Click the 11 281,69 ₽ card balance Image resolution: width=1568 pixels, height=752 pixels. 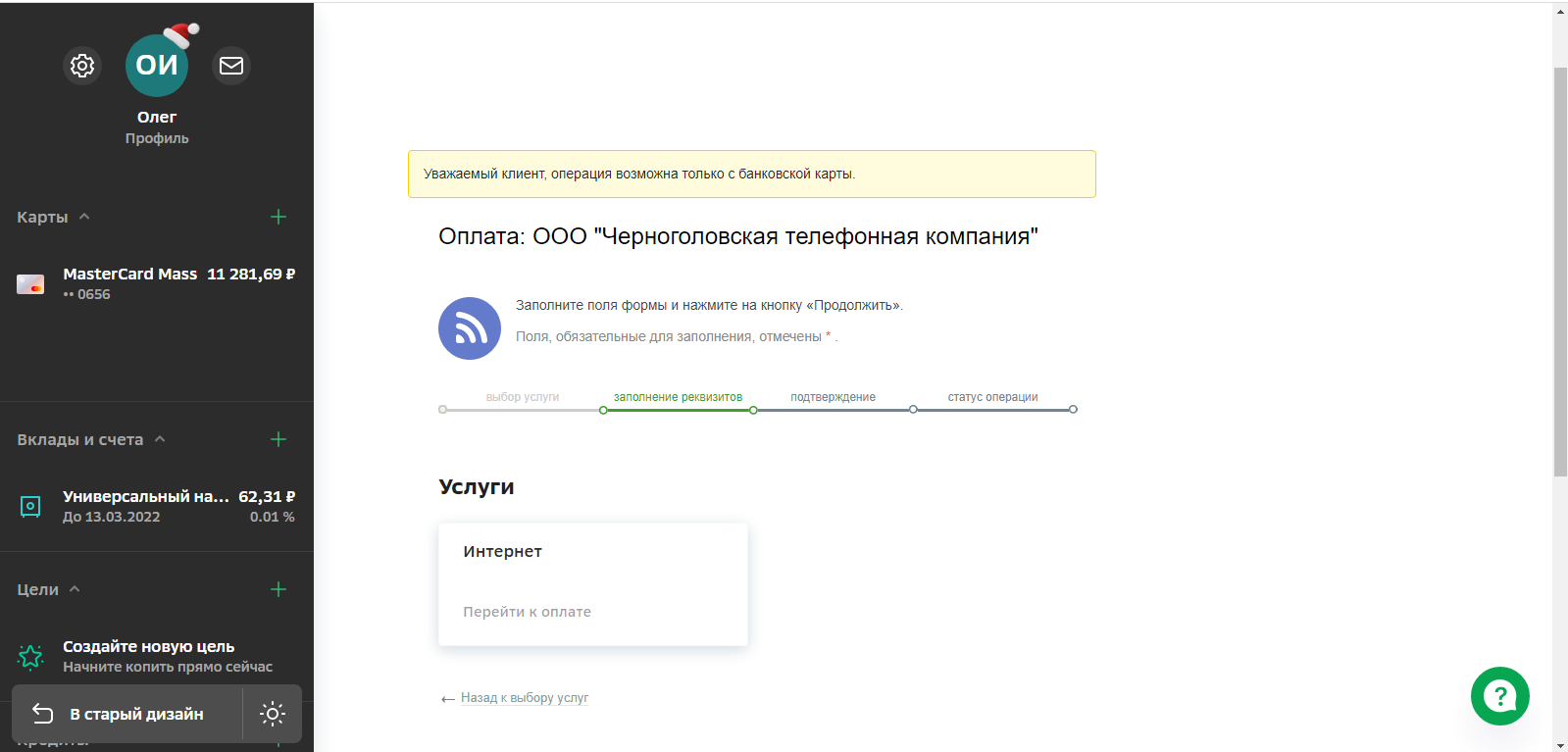pyautogui.click(x=251, y=275)
